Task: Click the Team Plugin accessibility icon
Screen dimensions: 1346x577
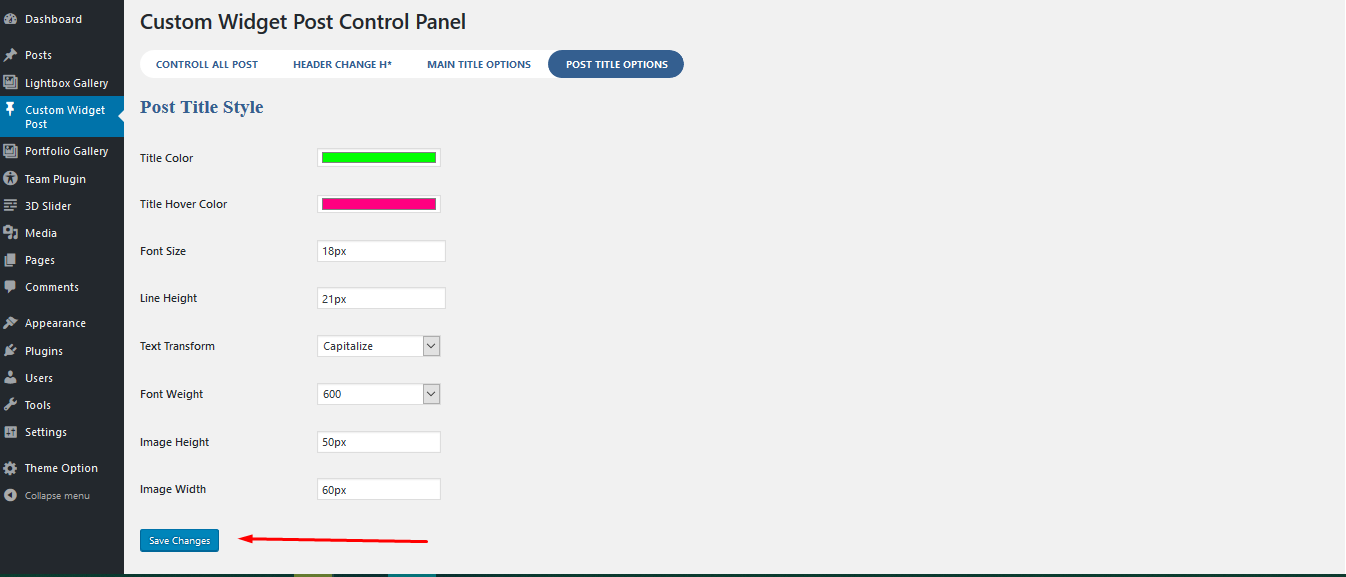Action: pos(10,179)
